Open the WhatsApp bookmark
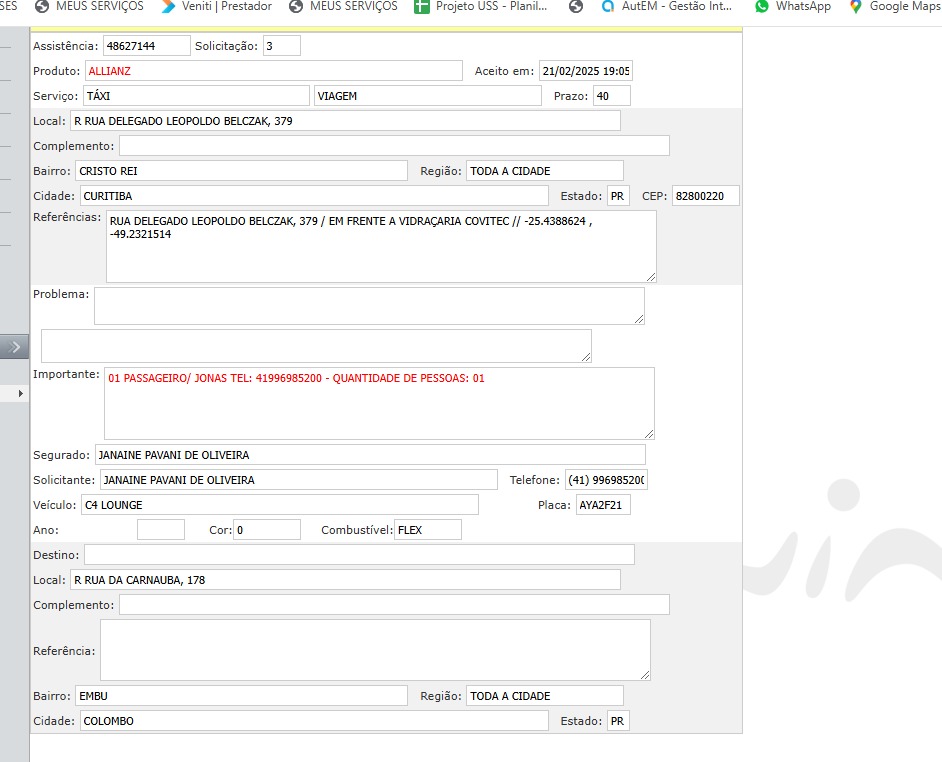 point(793,6)
